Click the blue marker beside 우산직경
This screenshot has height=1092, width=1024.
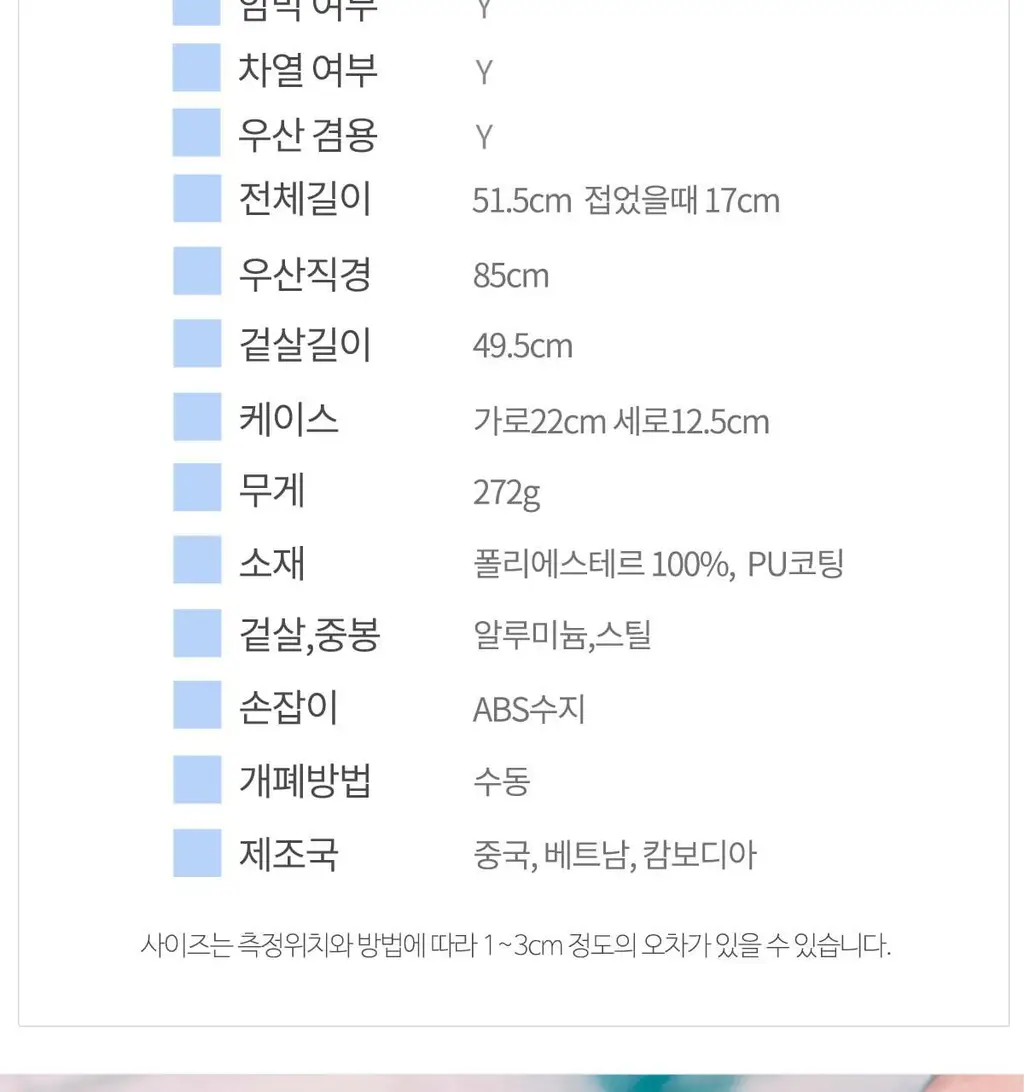[x=197, y=271]
